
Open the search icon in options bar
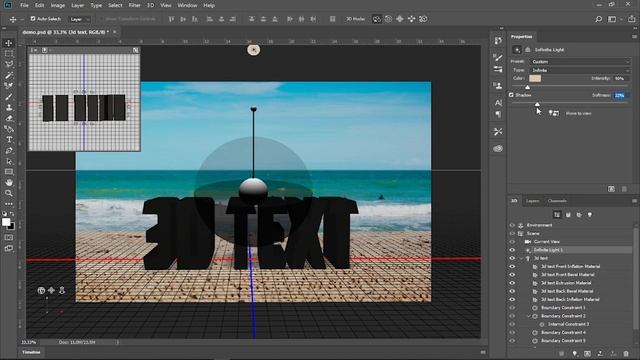[598, 19]
